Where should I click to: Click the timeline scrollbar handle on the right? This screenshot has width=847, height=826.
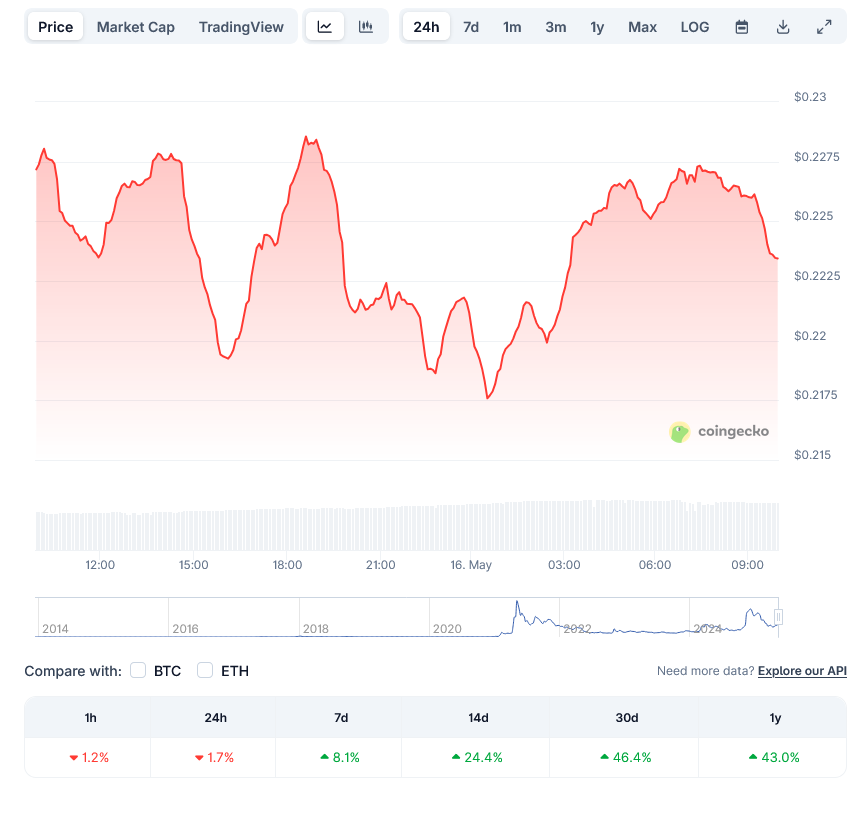coord(777,615)
